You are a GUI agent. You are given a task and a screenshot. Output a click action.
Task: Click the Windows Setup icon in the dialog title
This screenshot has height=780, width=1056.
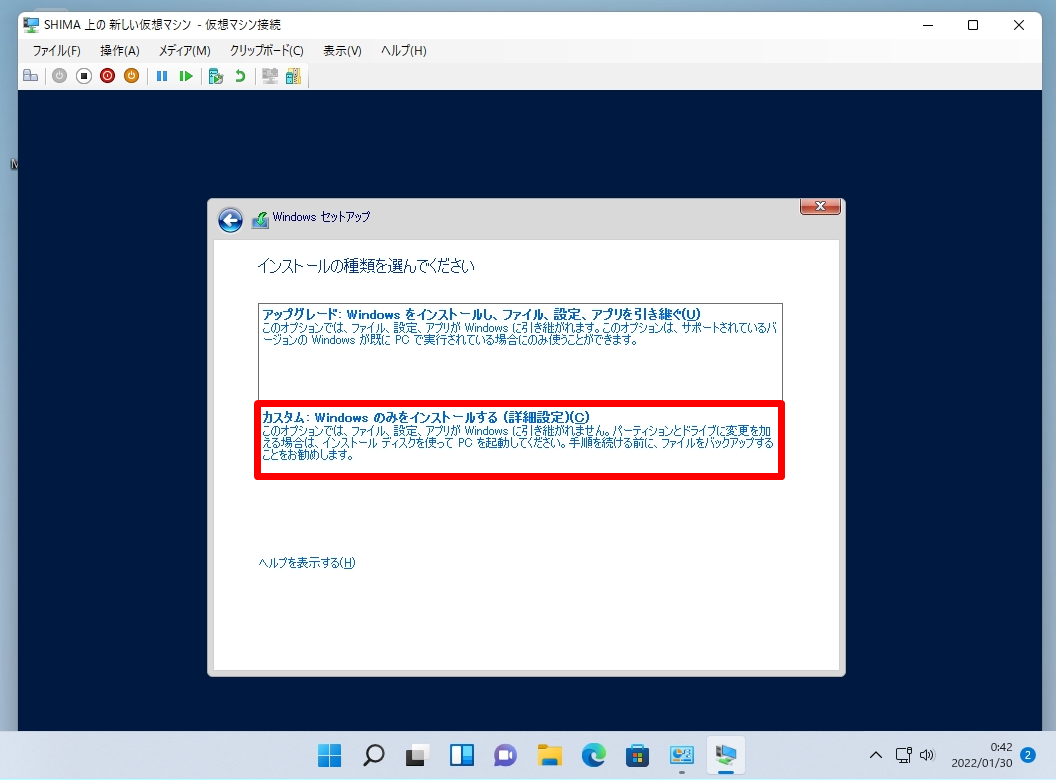click(x=260, y=219)
